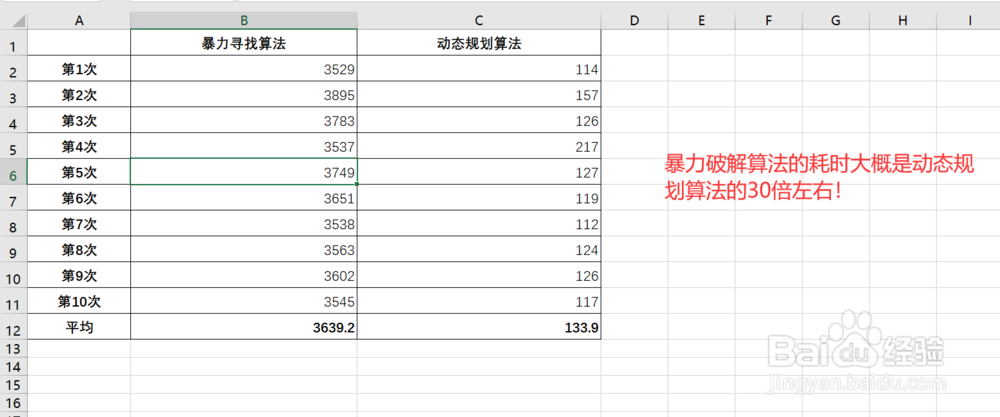Click cell with value 3602
Screen dimensions: 1000x417
[244, 275]
